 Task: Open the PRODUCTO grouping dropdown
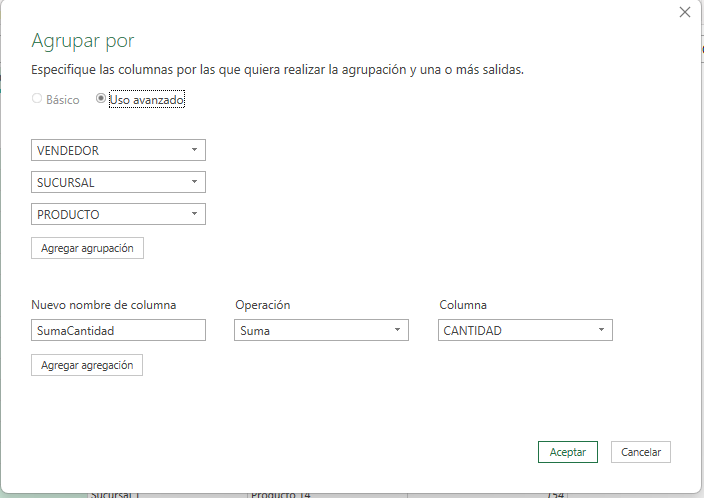[118, 214]
